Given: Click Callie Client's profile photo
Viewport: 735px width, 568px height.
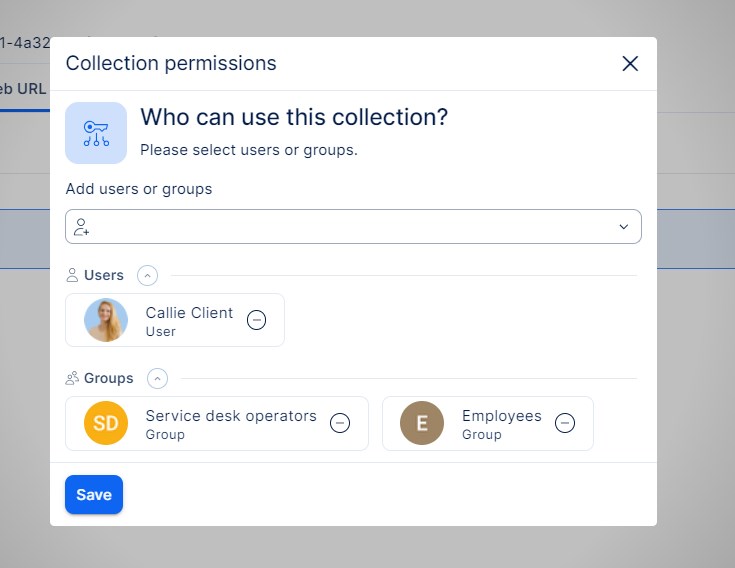Looking at the screenshot, I should 106,320.
